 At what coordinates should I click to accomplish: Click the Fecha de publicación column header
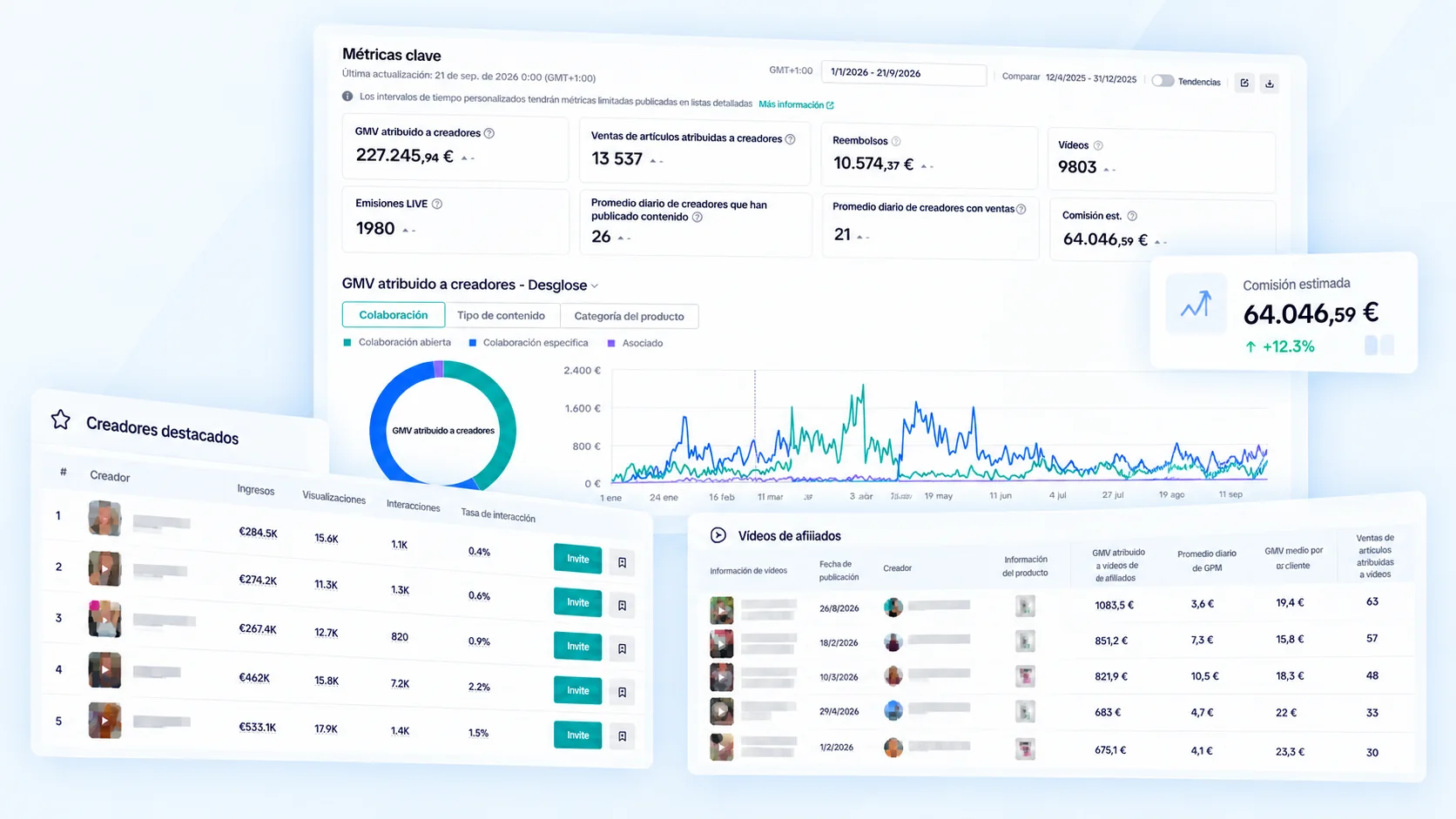click(x=839, y=570)
